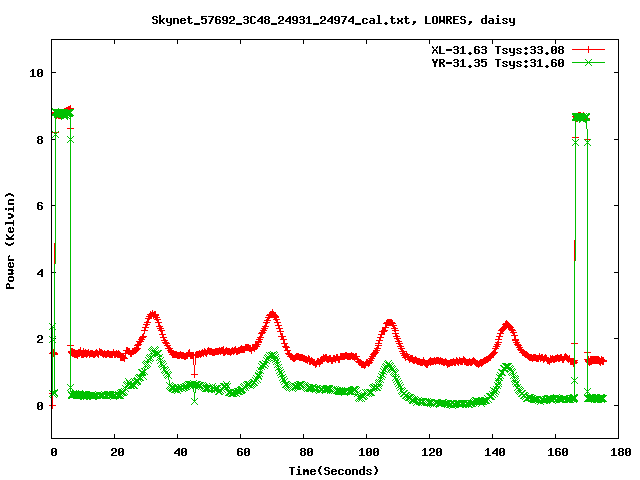Screen dimensions: 640x480
Task: Click the x-axis tick label 180
Action: click(620, 452)
